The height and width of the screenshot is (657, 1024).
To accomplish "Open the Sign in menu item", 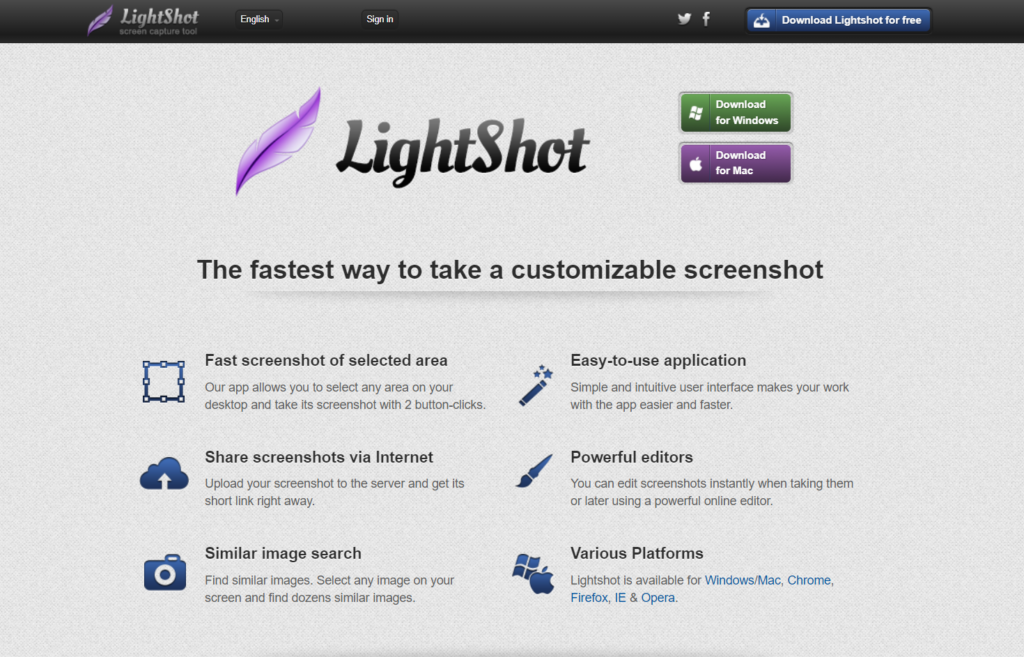I will click(x=379, y=20).
